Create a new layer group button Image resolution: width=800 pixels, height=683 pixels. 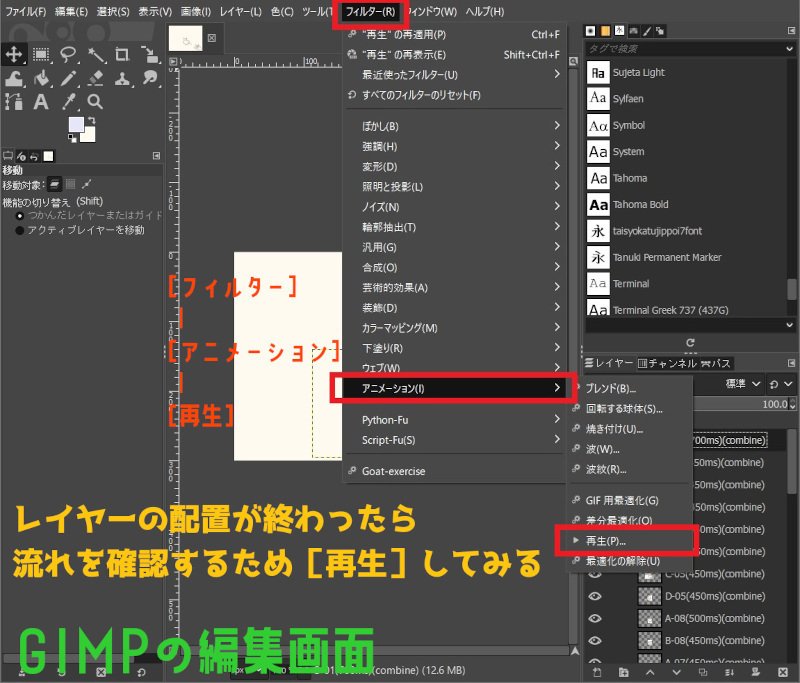[623, 672]
